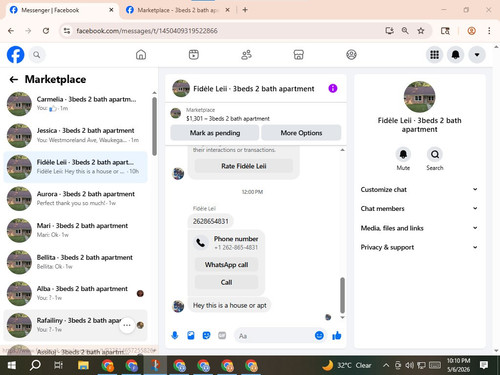Open File Explorer from taskbar
Image resolution: width=500 pixels, height=375 pixels.
(83, 365)
